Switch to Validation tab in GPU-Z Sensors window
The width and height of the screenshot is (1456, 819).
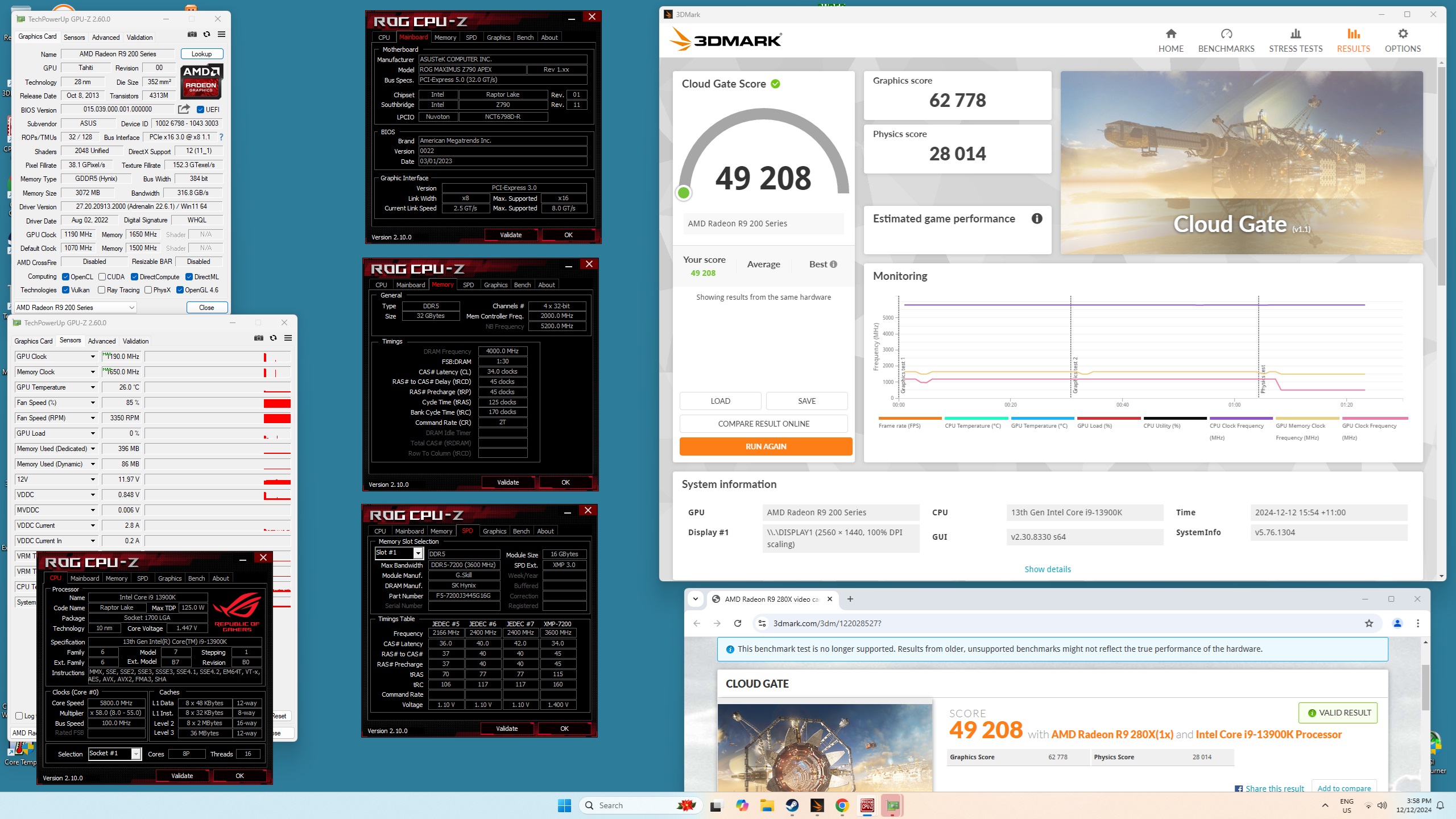coord(136,341)
